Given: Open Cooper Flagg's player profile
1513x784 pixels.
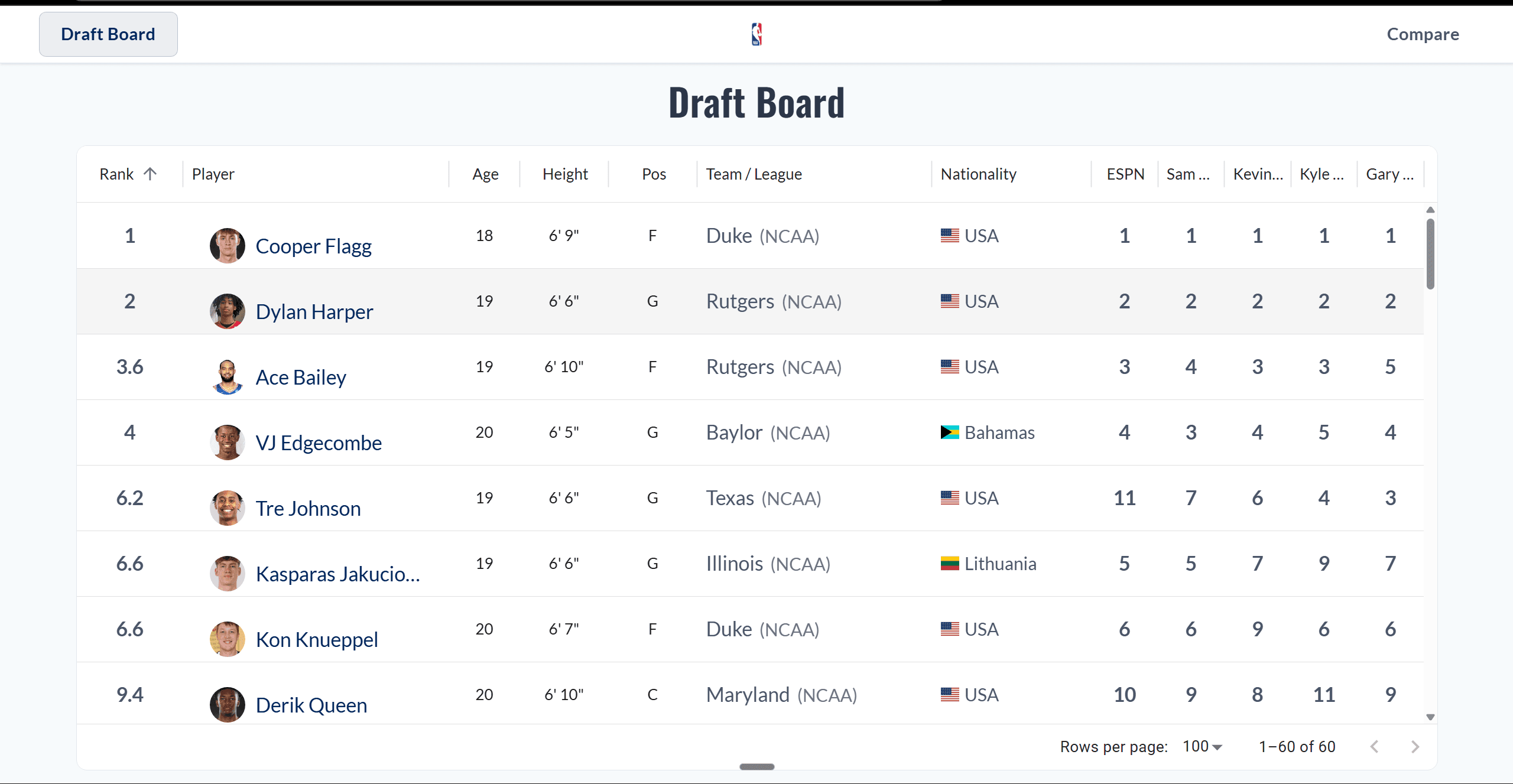Looking at the screenshot, I should coord(313,246).
